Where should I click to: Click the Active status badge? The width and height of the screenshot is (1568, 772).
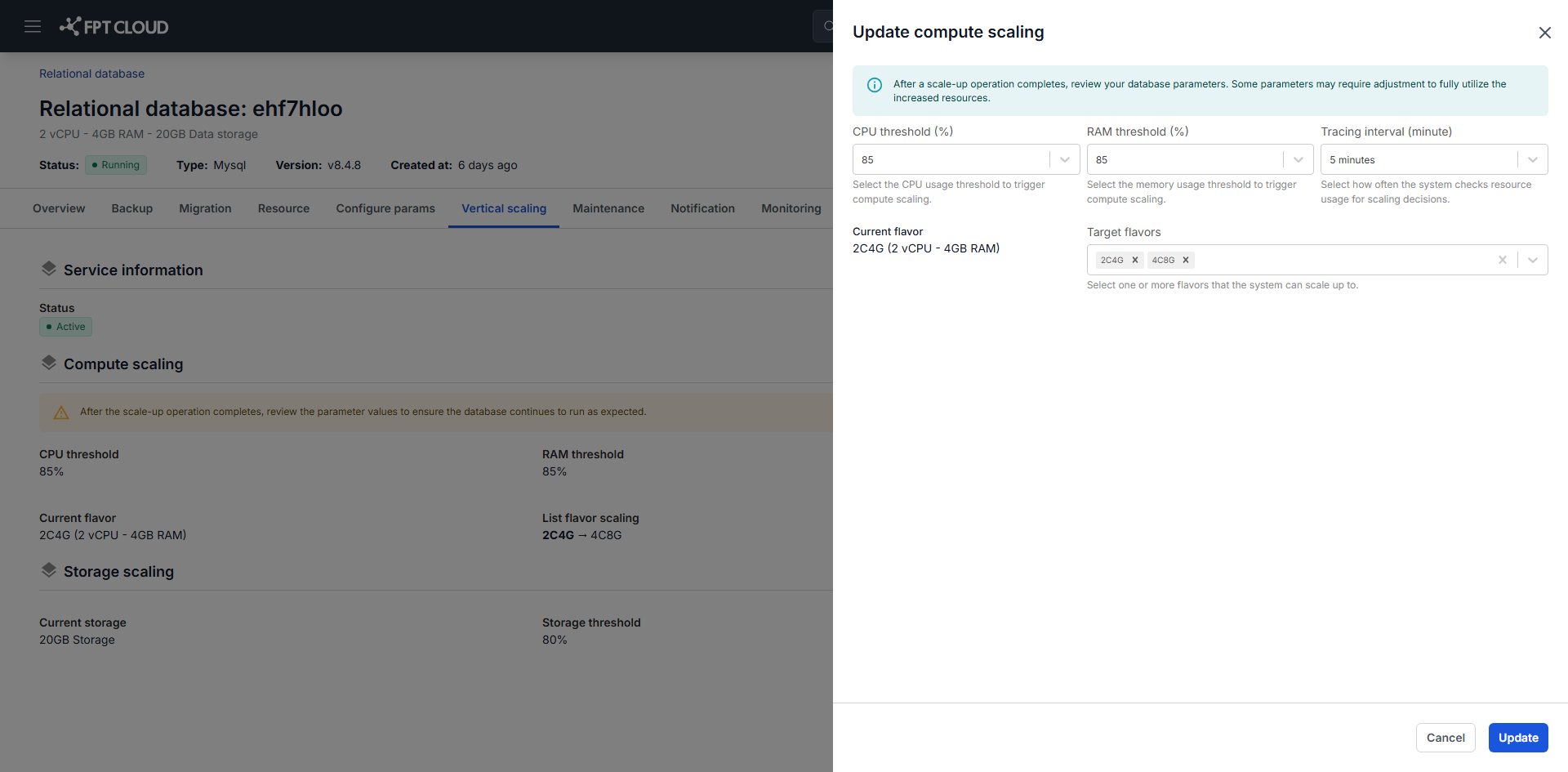66,327
